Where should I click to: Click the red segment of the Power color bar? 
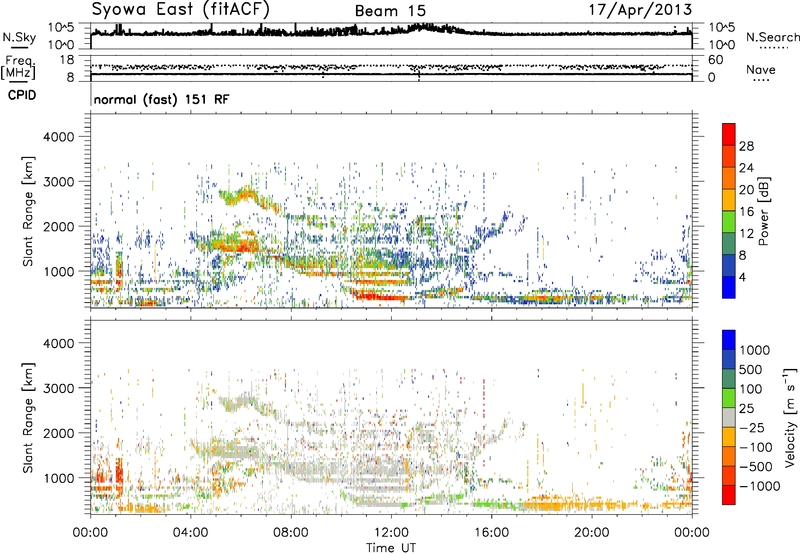[729, 134]
